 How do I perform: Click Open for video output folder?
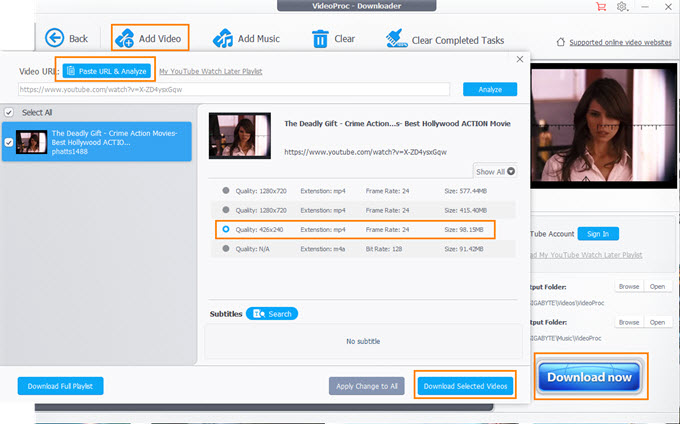[x=657, y=287]
